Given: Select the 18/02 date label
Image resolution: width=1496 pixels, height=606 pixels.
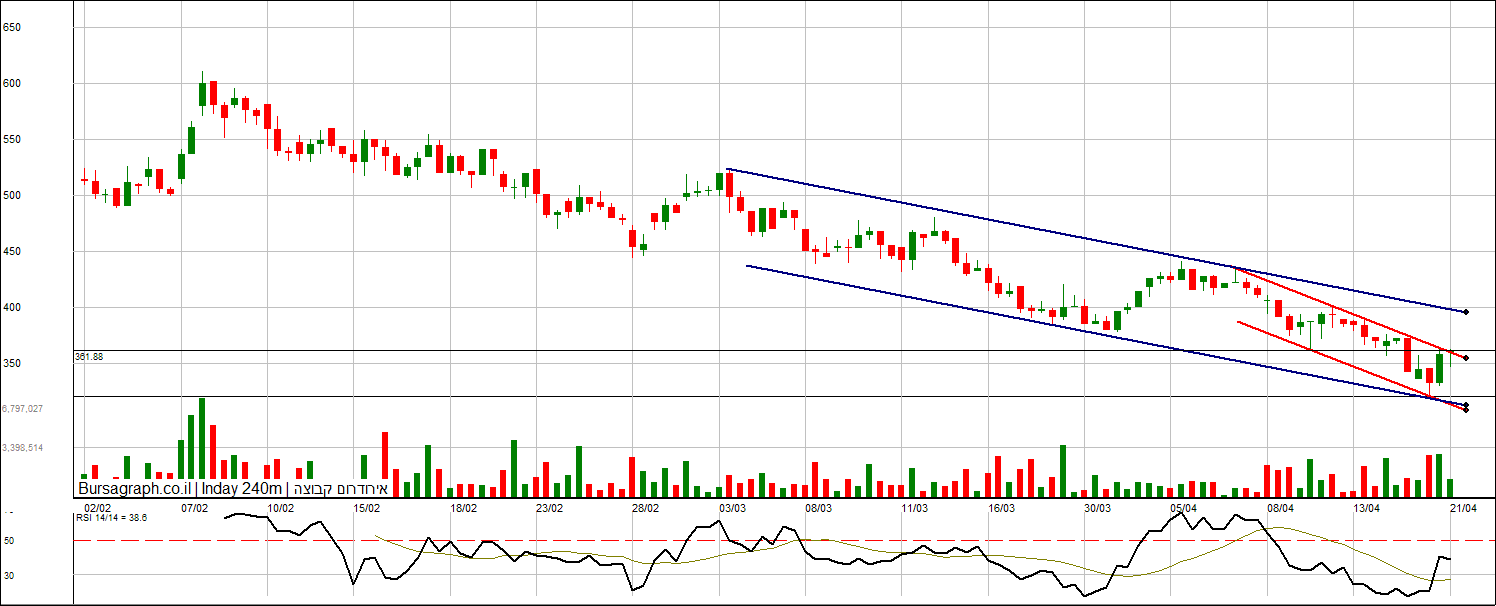Looking at the screenshot, I should 463,508.
